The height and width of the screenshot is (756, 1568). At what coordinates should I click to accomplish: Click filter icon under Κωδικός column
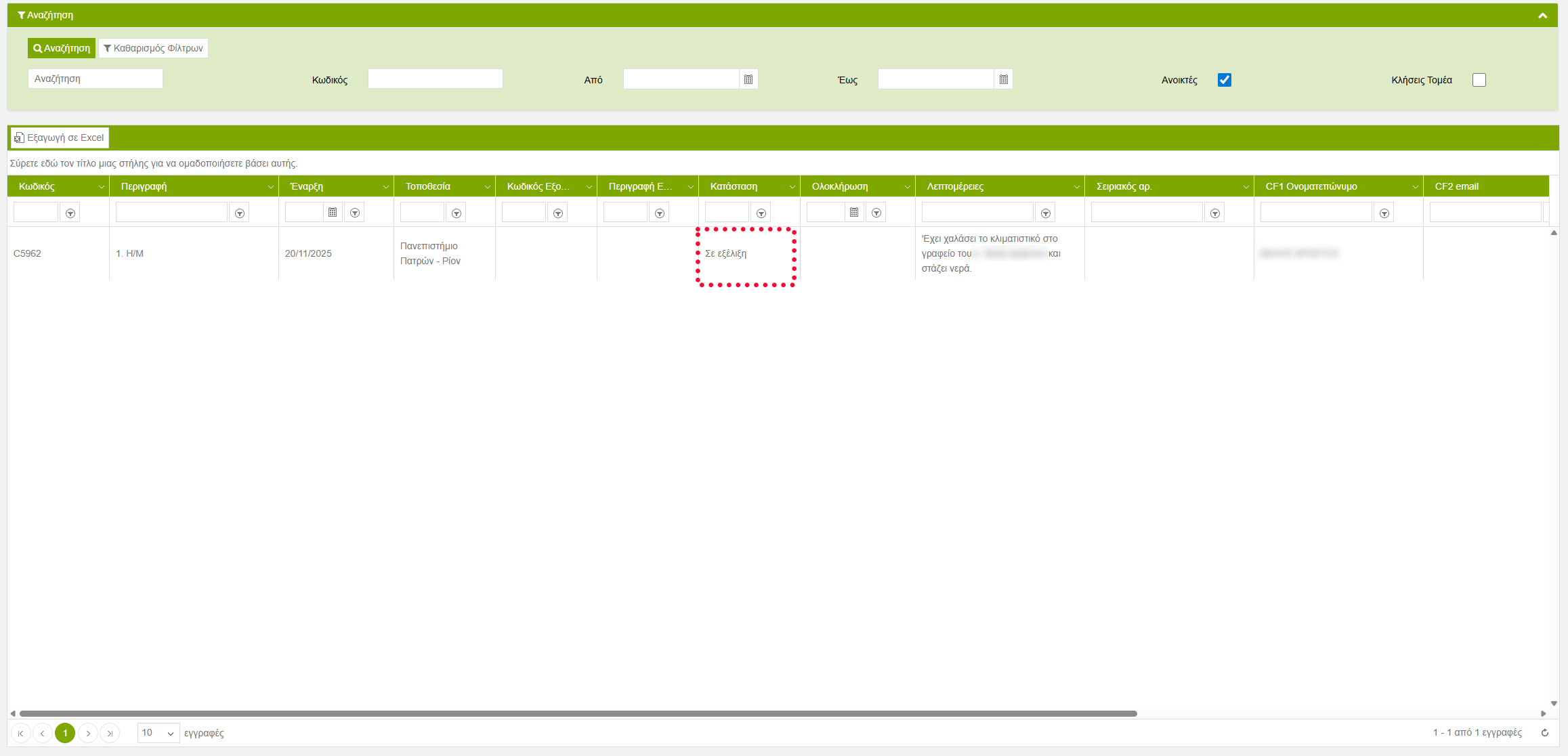(70, 213)
